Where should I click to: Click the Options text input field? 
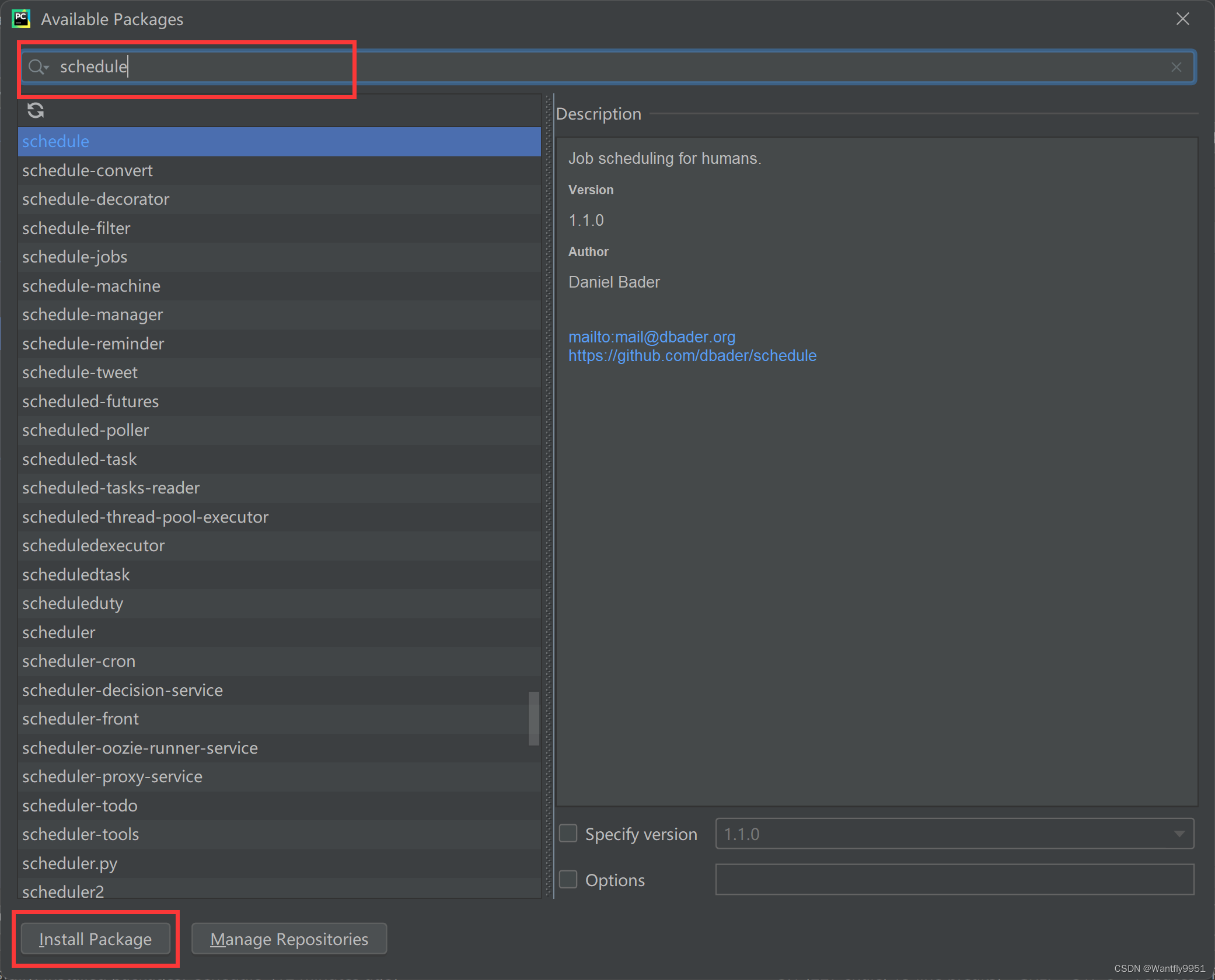[x=955, y=880]
